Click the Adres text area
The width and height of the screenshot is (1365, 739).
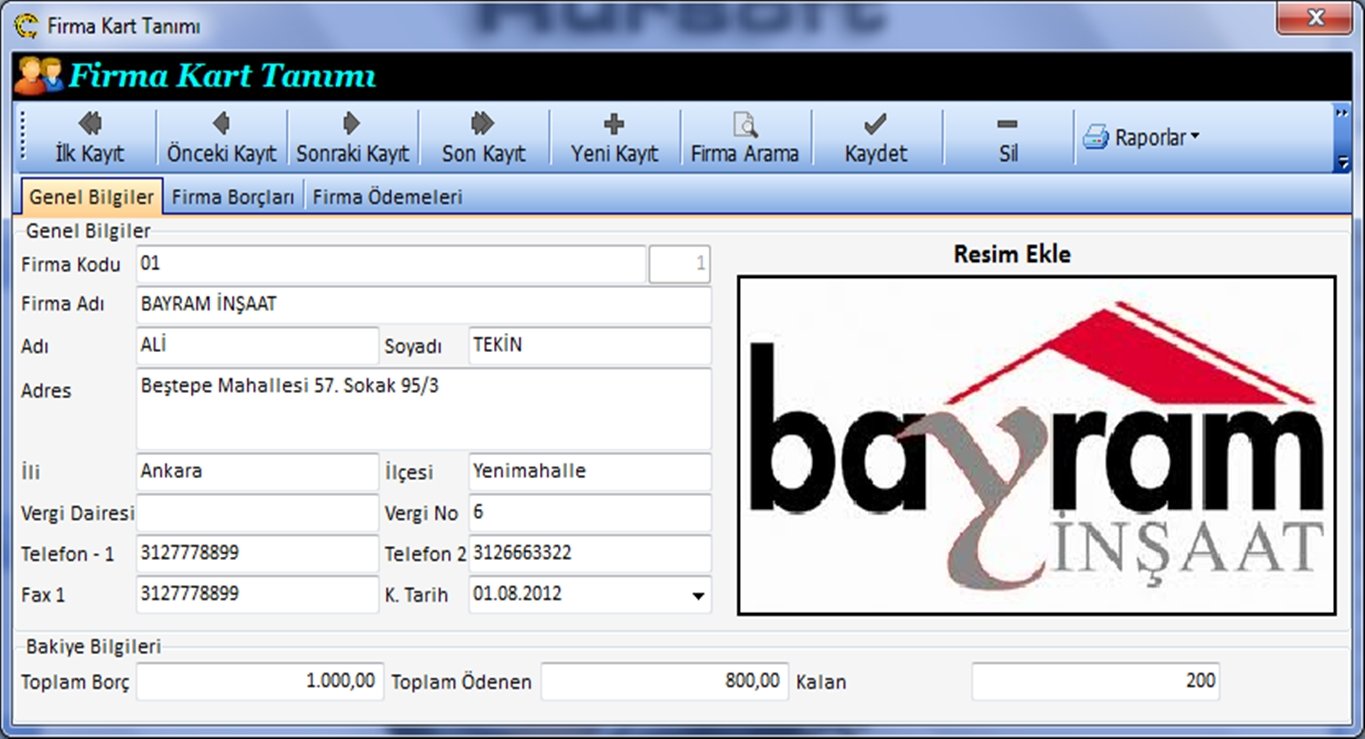[x=423, y=409]
